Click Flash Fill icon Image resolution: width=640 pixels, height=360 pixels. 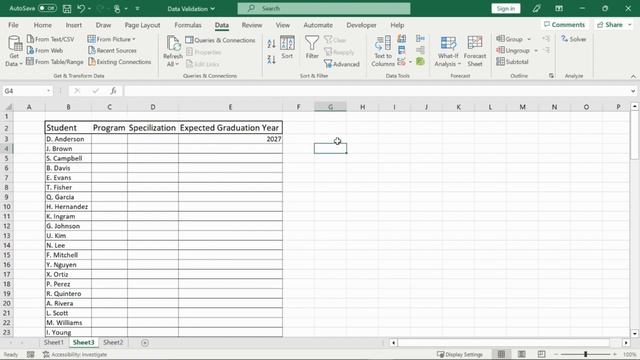pyautogui.click(x=402, y=39)
